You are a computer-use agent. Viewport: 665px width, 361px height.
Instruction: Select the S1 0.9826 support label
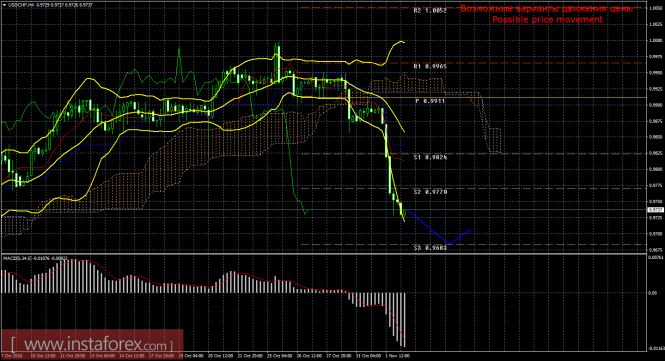click(x=430, y=157)
